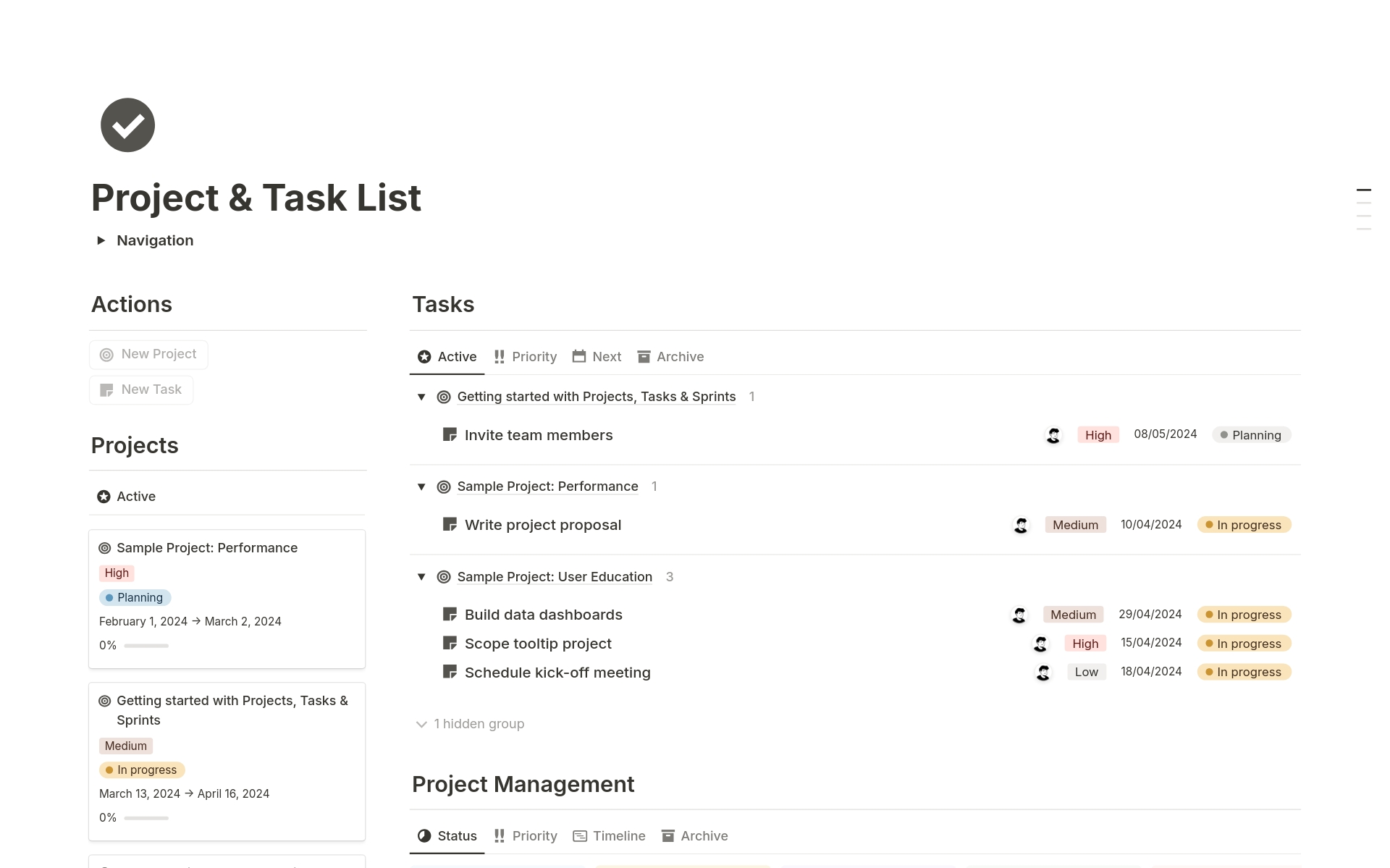Click the page icon beside "Build data dashboards"
This screenshot has height=868, width=1390.
450,614
